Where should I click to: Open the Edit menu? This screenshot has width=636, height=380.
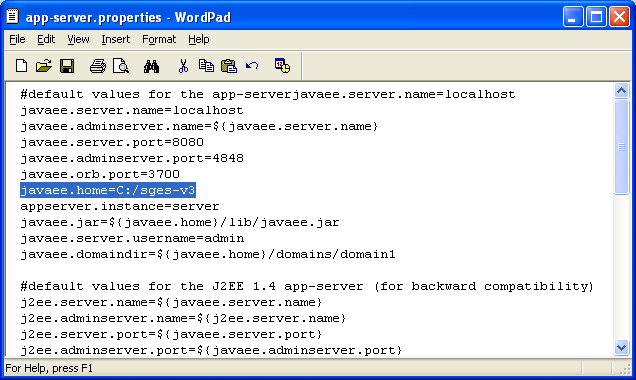click(x=46, y=39)
